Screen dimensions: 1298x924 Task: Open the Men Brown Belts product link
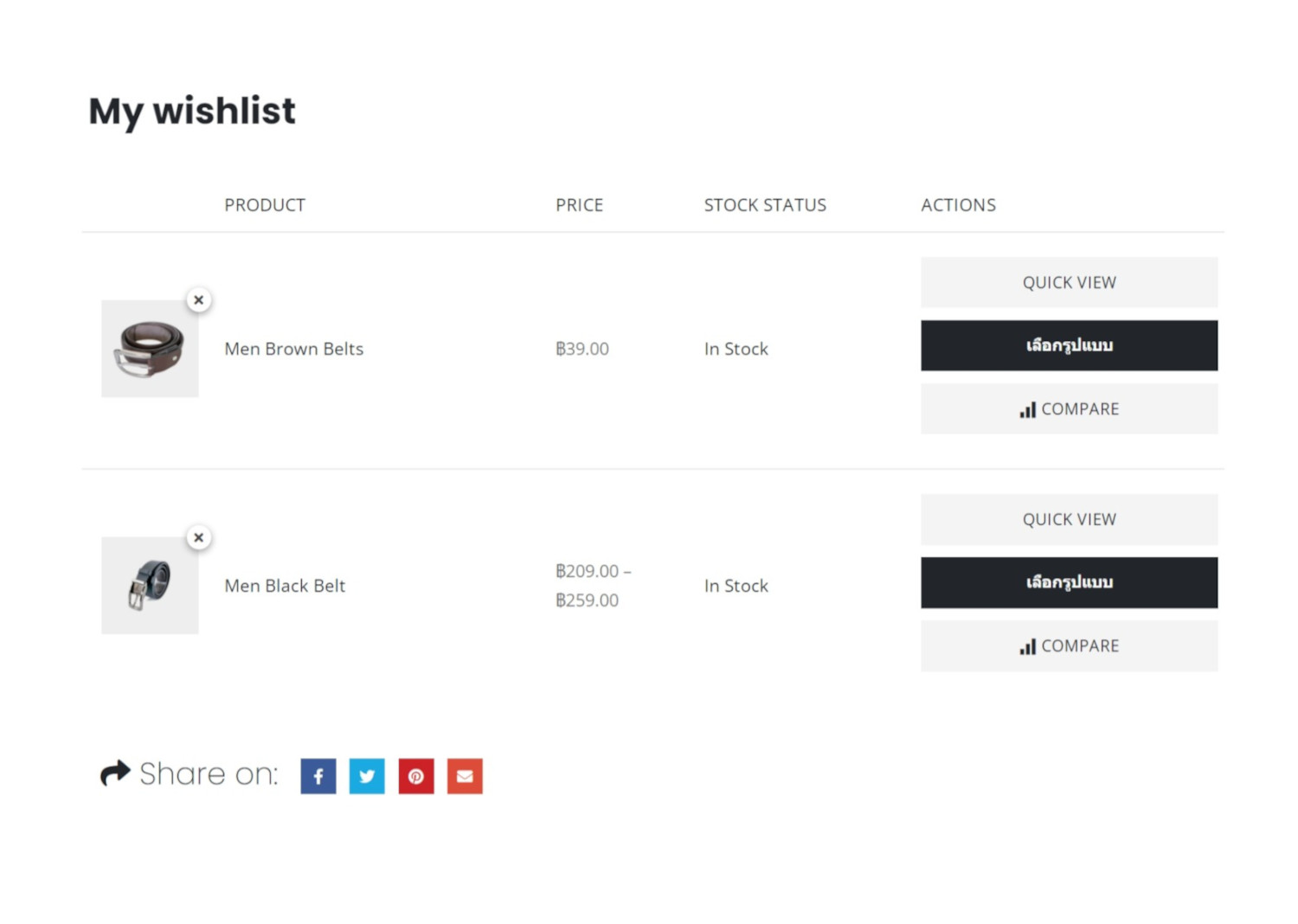click(293, 349)
